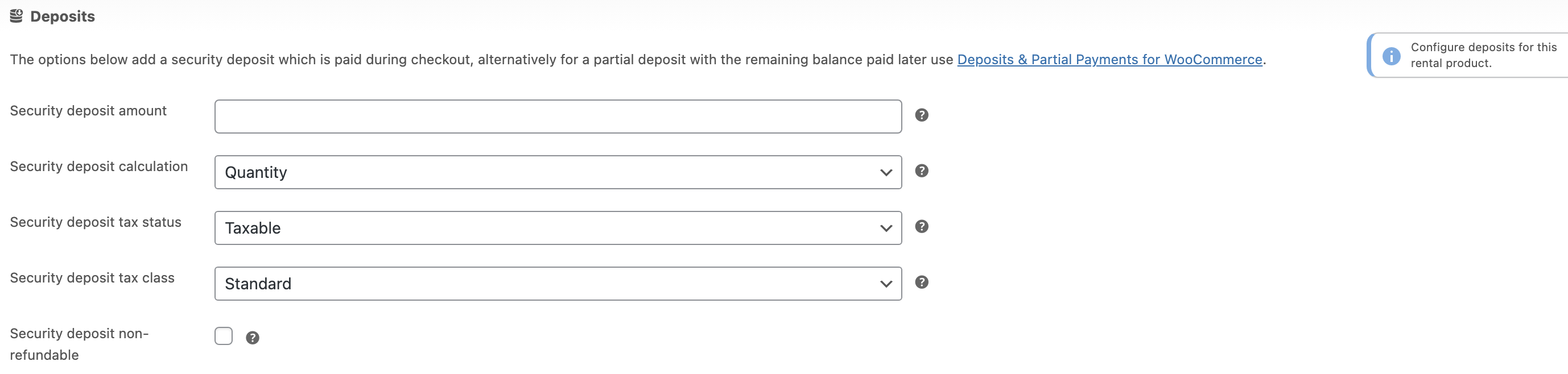
Task: Enable the Security deposit non-refundable checkbox
Action: 224,336
